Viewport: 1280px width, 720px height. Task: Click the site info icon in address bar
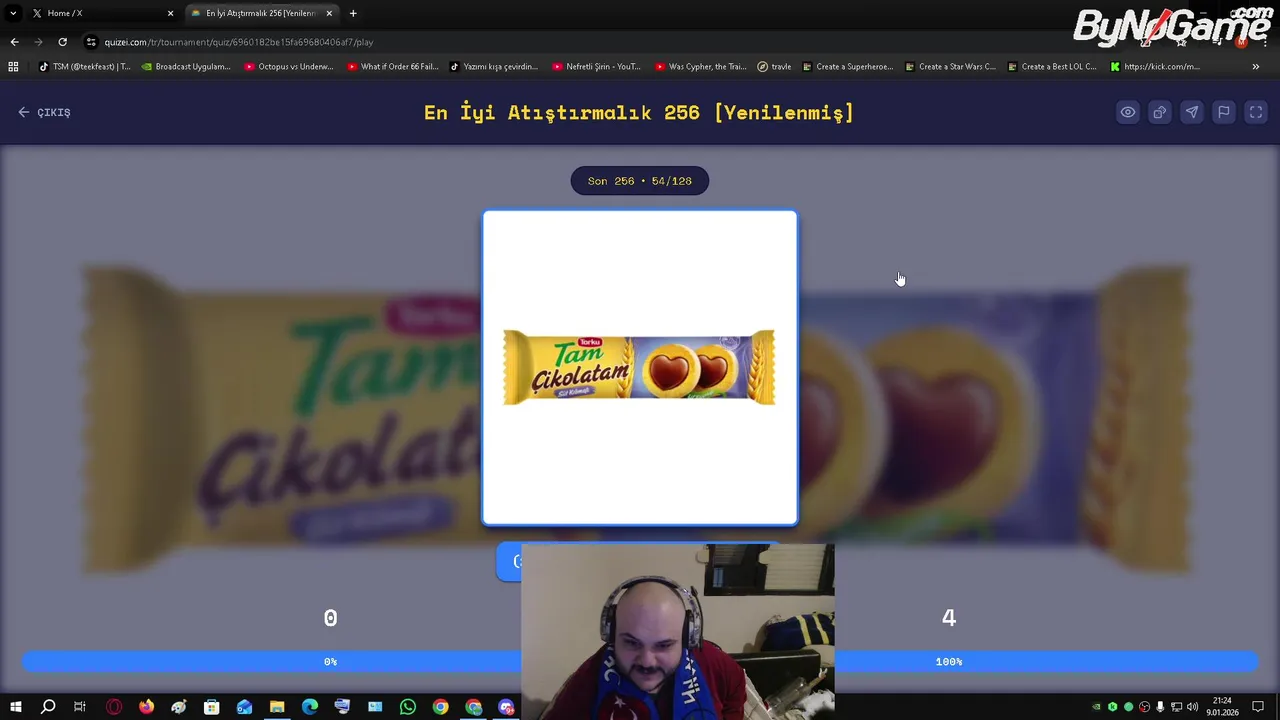click(91, 42)
